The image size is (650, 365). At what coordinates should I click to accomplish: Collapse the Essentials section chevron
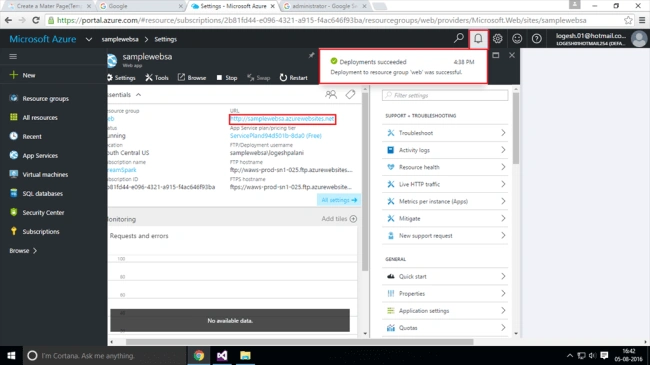[x=138, y=95]
